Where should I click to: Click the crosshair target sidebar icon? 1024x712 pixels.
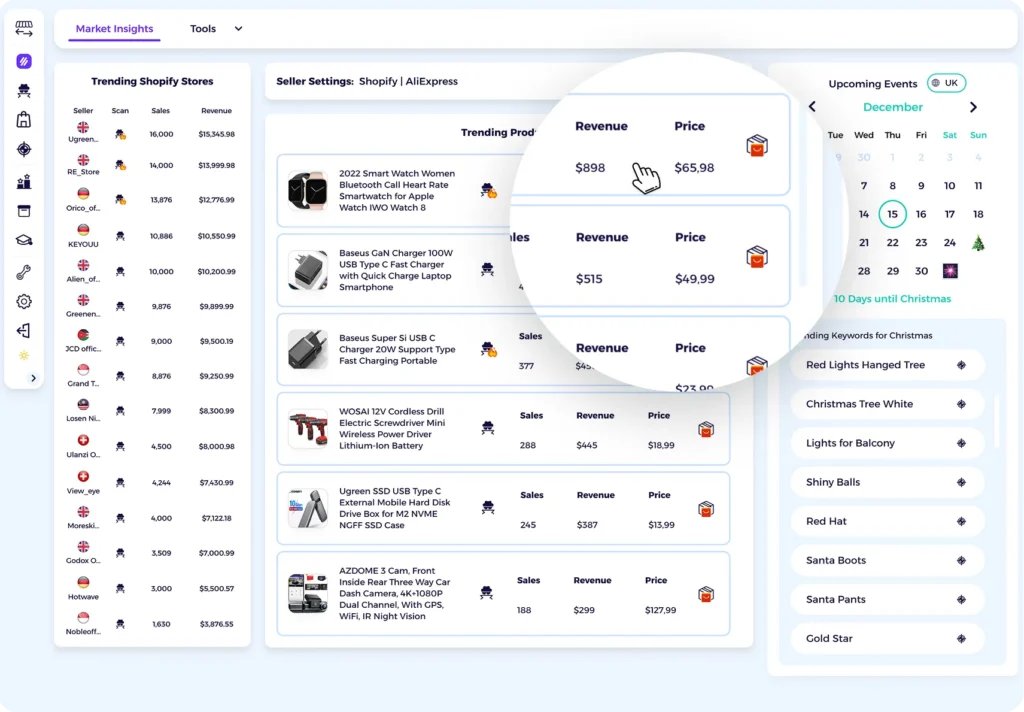[x=24, y=150]
